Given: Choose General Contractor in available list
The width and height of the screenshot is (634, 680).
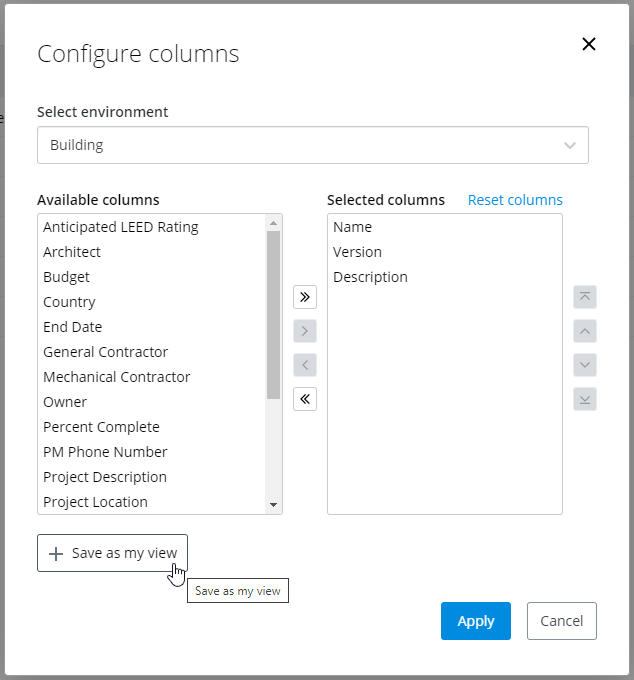Looking at the screenshot, I should (x=105, y=352).
